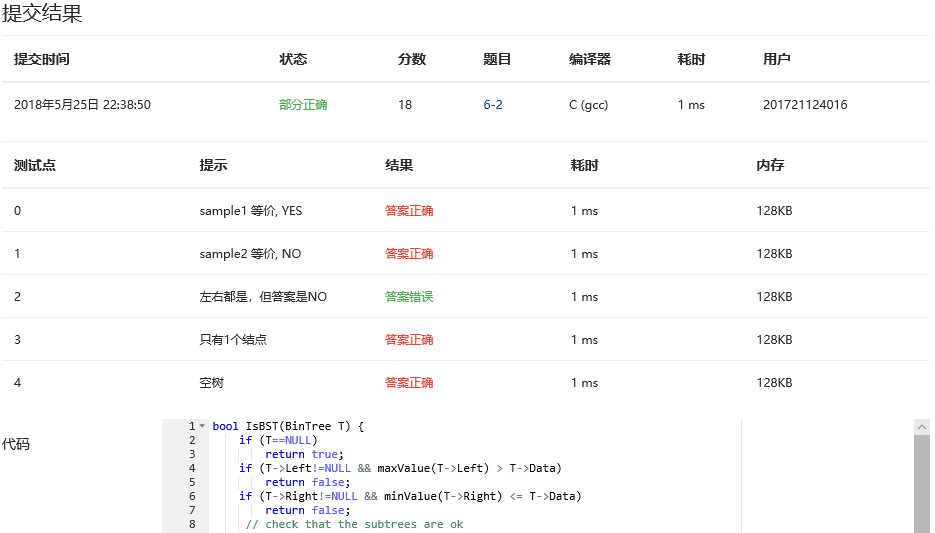Click the 结果 column header

[x=399, y=165]
